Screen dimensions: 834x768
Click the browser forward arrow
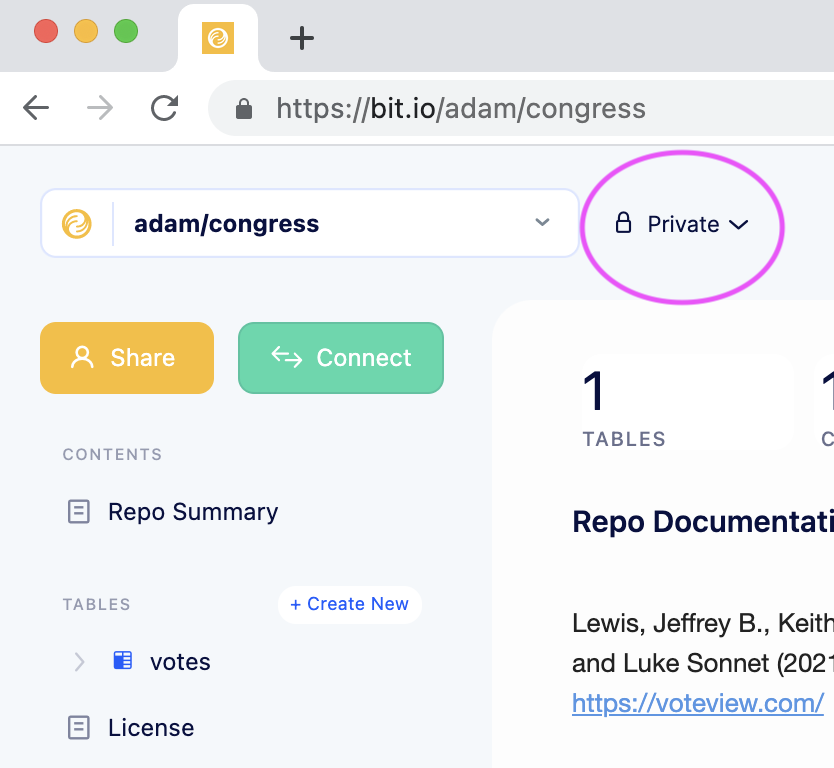[x=100, y=108]
